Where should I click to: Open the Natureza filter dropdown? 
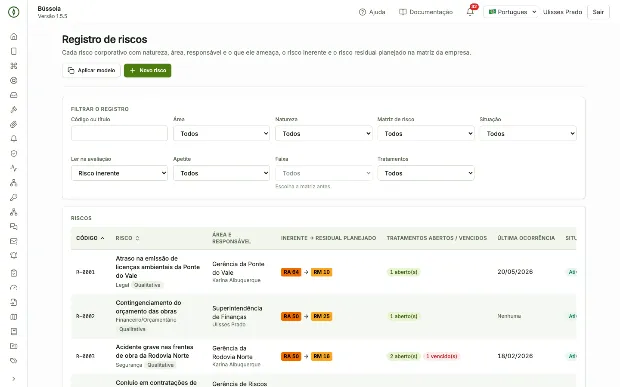point(323,133)
